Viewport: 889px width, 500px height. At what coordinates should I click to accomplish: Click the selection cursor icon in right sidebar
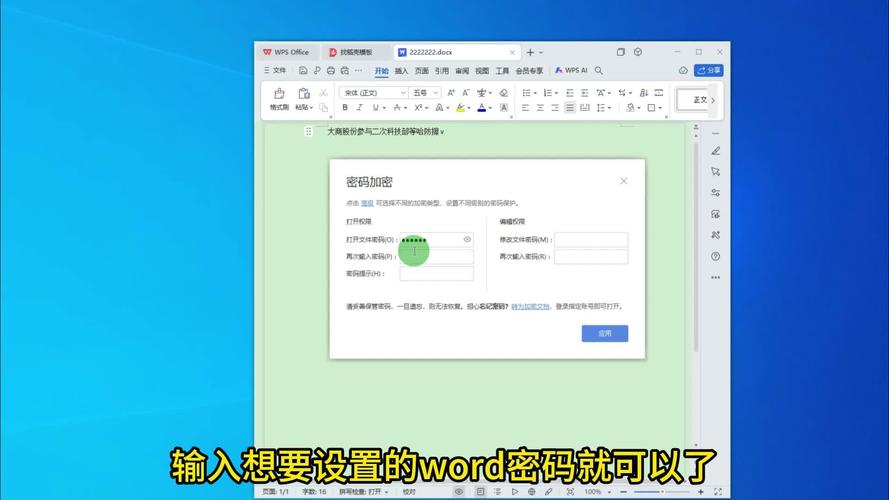(716, 172)
